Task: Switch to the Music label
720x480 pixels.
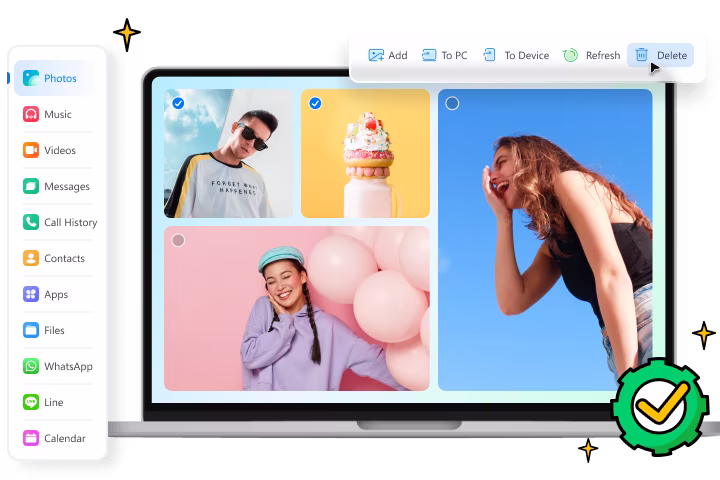Action: coord(58,114)
